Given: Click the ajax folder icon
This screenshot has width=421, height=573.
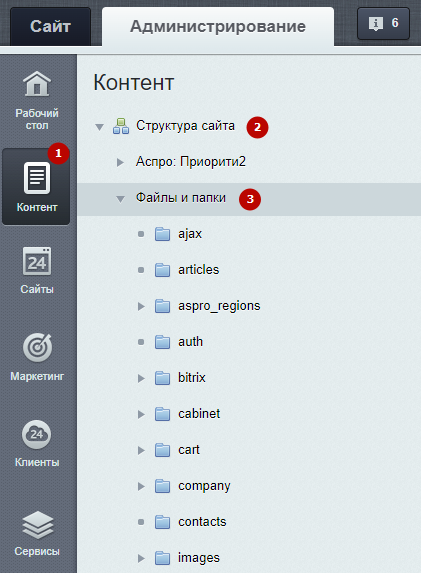Looking at the screenshot, I should tap(162, 234).
